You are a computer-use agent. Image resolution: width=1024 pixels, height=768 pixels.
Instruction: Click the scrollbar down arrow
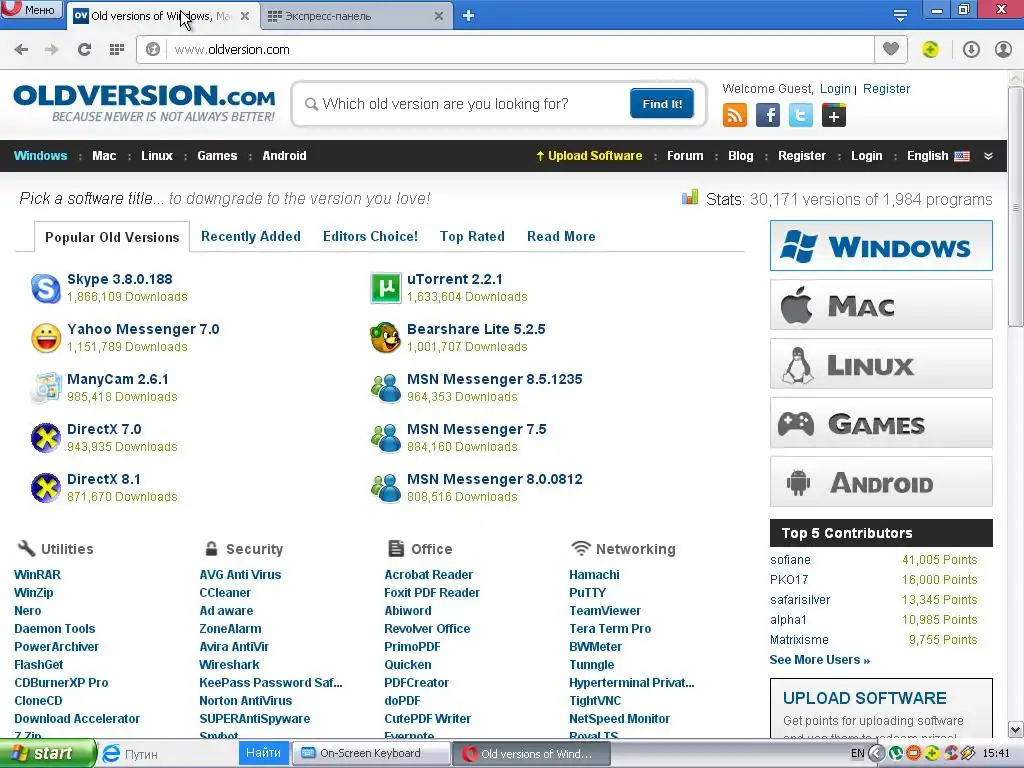[x=1016, y=729]
